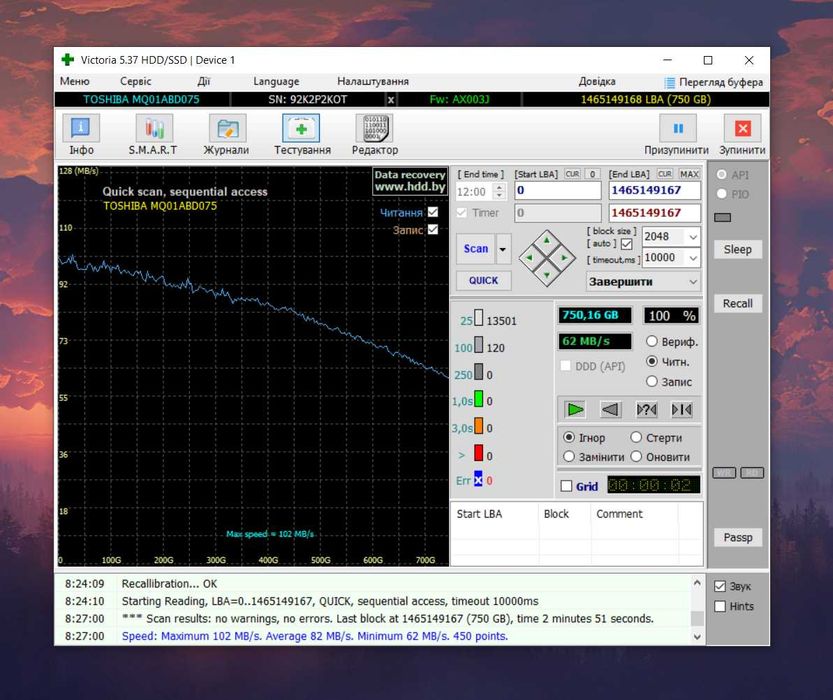Click the Start LBA input field
The height and width of the screenshot is (700, 833).
[x=557, y=191]
